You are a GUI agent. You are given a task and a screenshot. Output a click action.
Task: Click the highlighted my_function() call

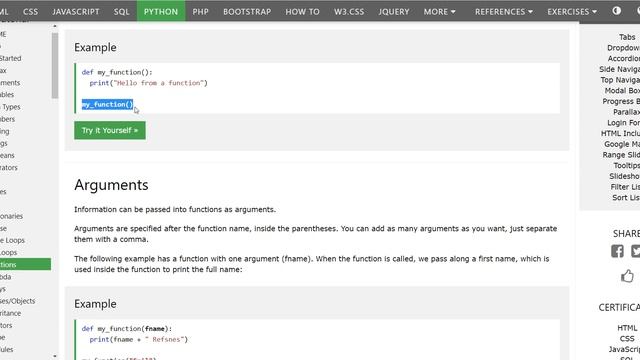click(x=107, y=104)
